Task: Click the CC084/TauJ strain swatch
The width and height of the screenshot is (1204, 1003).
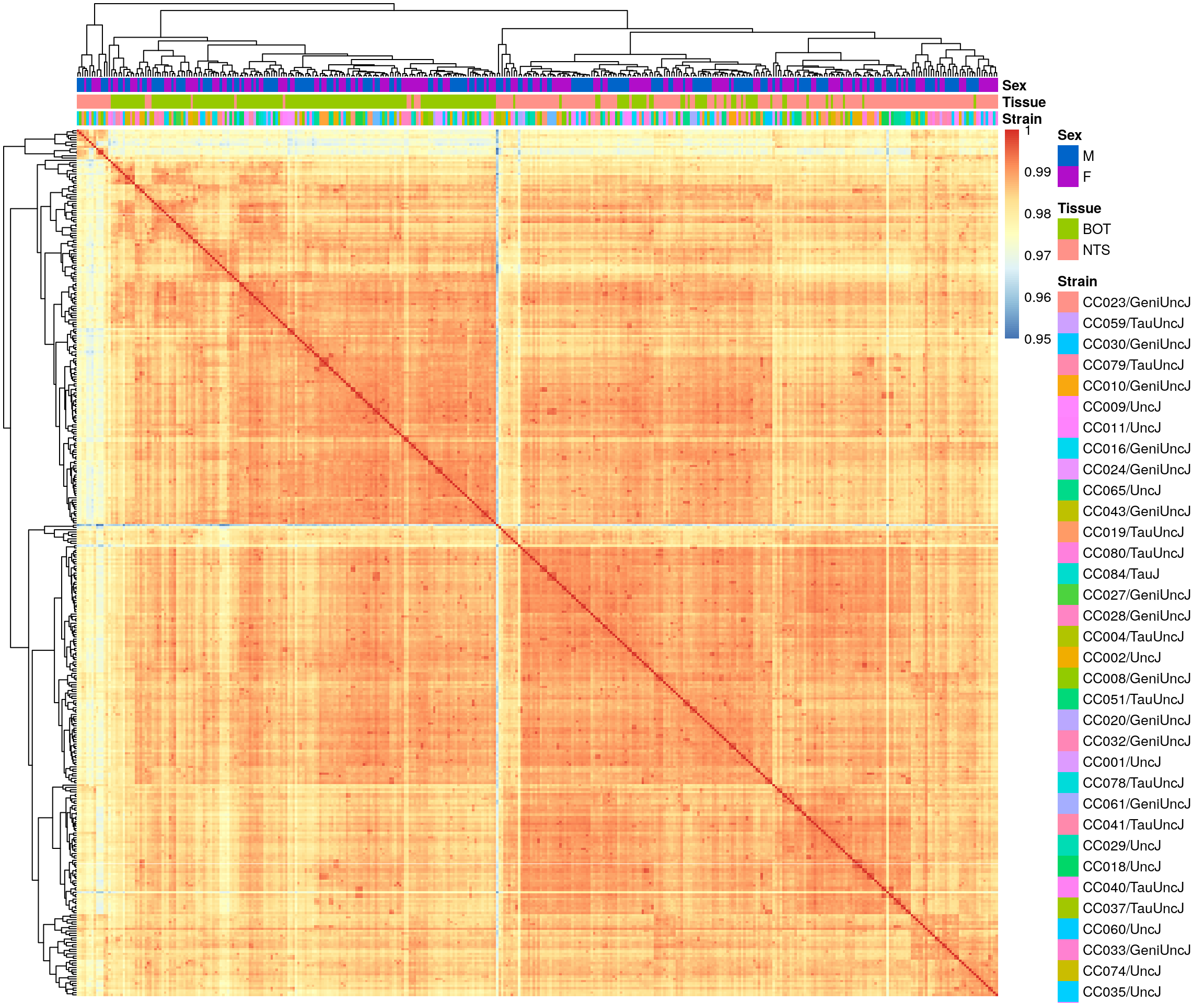Action: [1068, 574]
